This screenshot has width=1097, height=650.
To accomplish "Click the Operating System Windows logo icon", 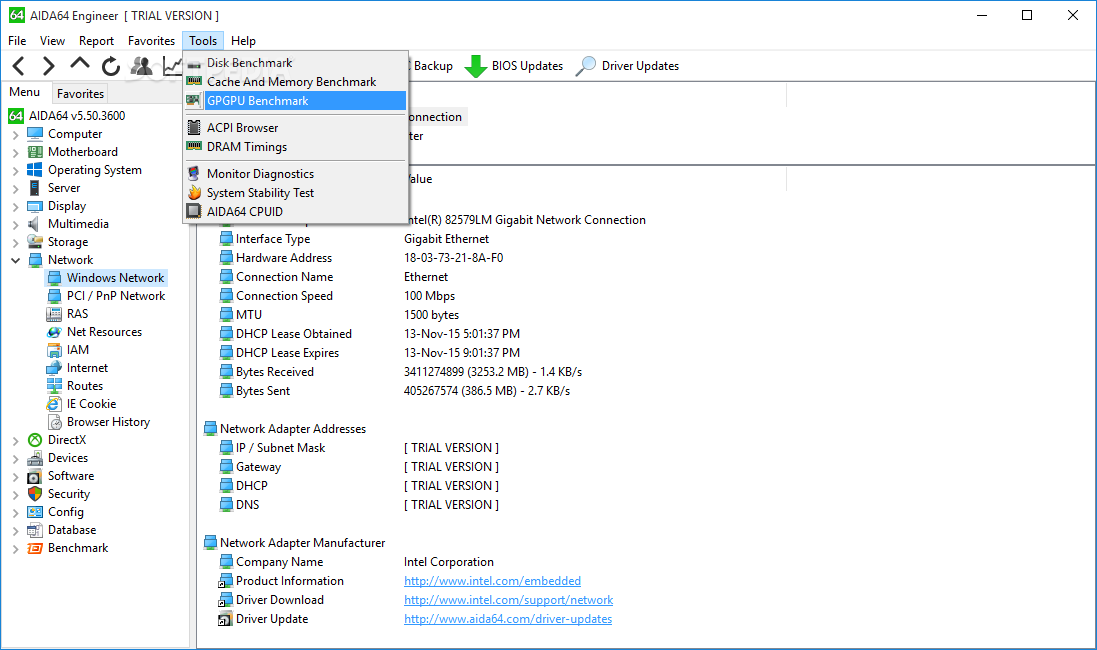I will tap(35, 170).
